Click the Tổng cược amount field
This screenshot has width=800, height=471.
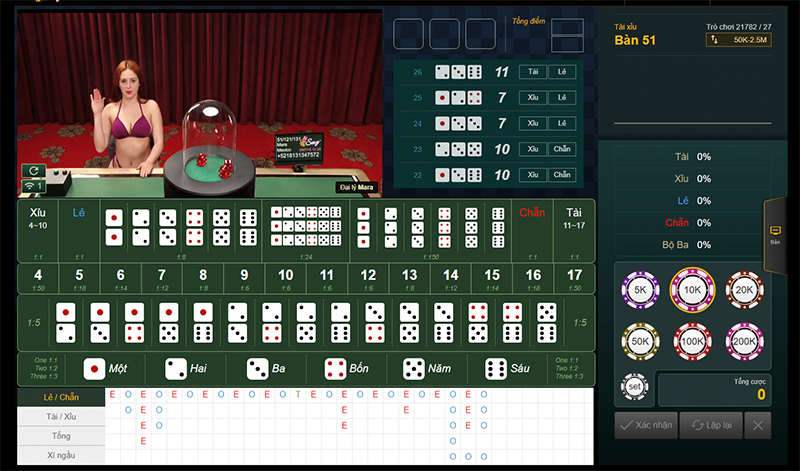tap(715, 390)
